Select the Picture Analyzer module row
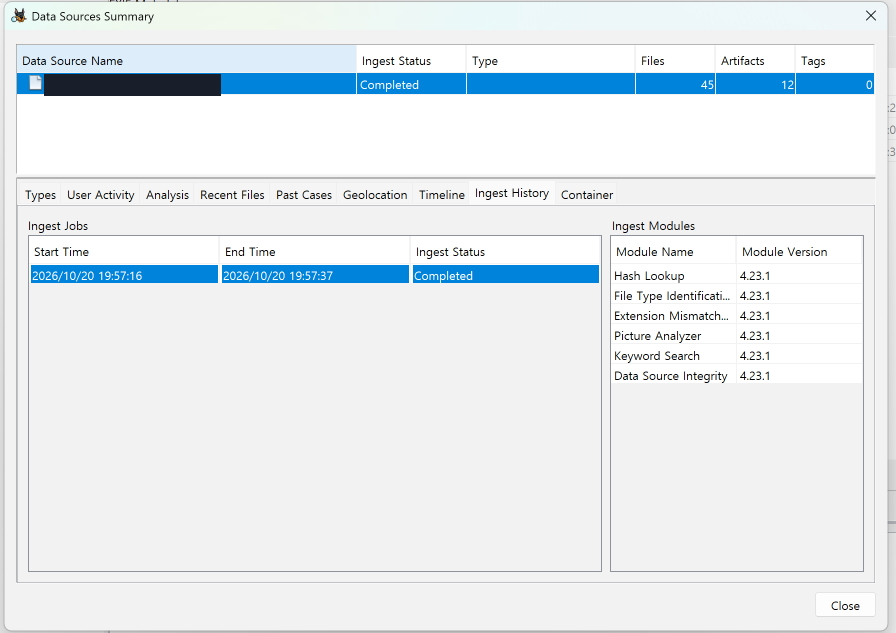The image size is (896, 633). (737, 335)
